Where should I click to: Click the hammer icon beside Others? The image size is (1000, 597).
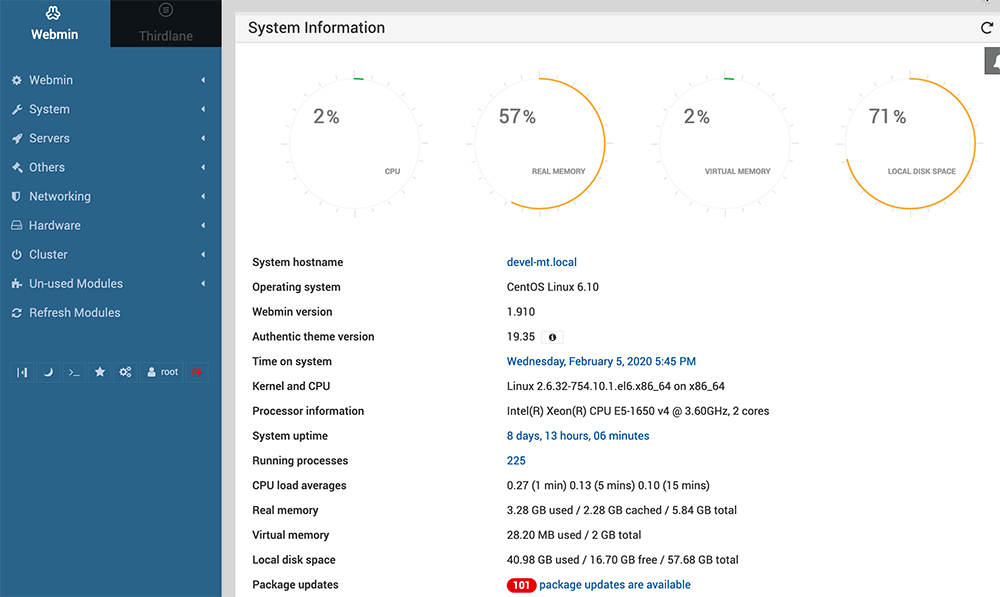(17, 168)
